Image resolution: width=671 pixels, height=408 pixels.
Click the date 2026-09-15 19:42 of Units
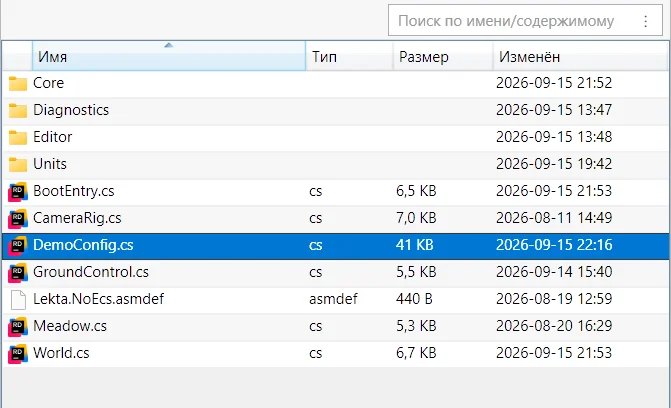(x=554, y=164)
